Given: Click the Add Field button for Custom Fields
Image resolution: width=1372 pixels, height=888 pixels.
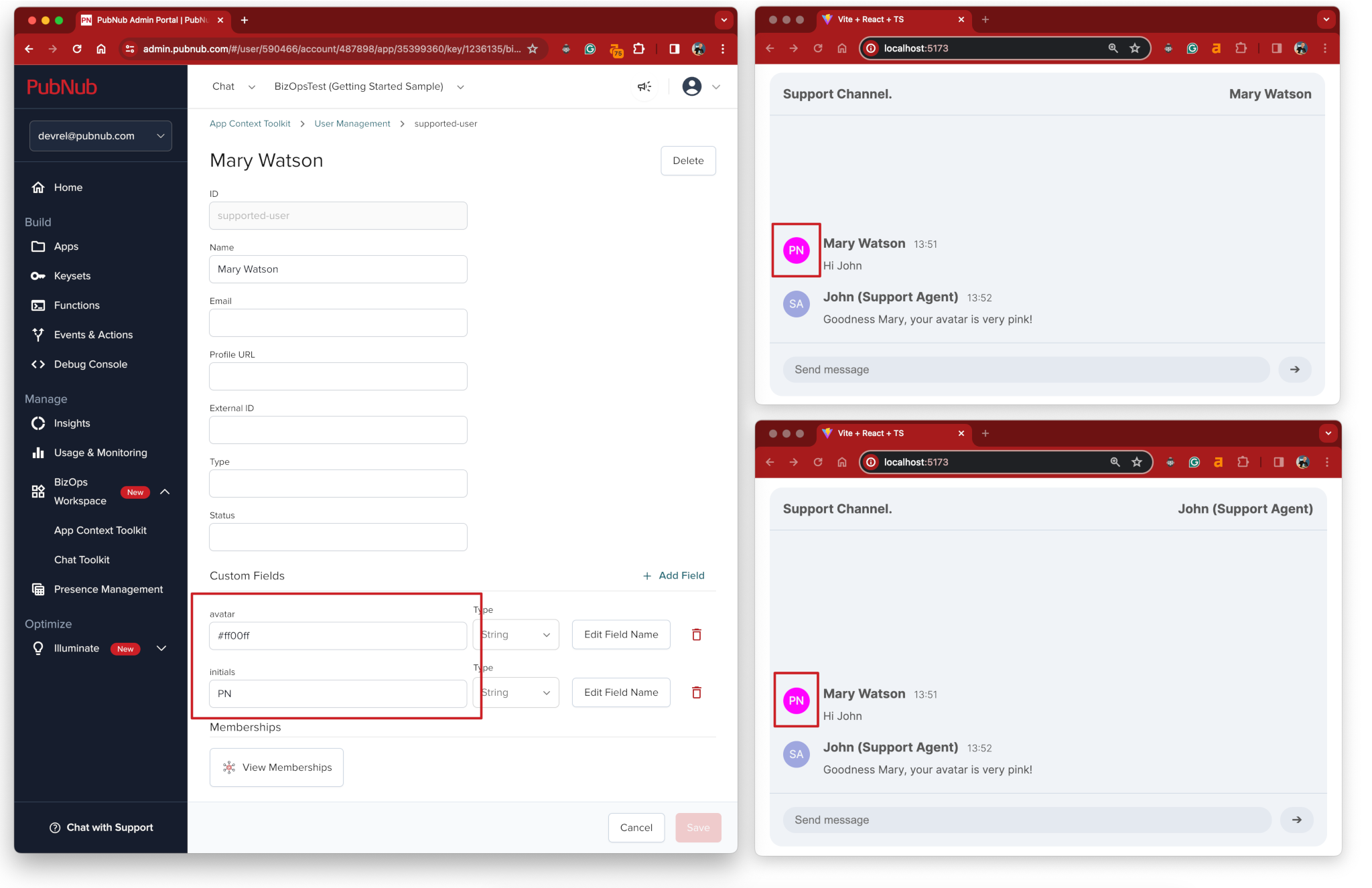Looking at the screenshot, I should [x=672, y=575].
